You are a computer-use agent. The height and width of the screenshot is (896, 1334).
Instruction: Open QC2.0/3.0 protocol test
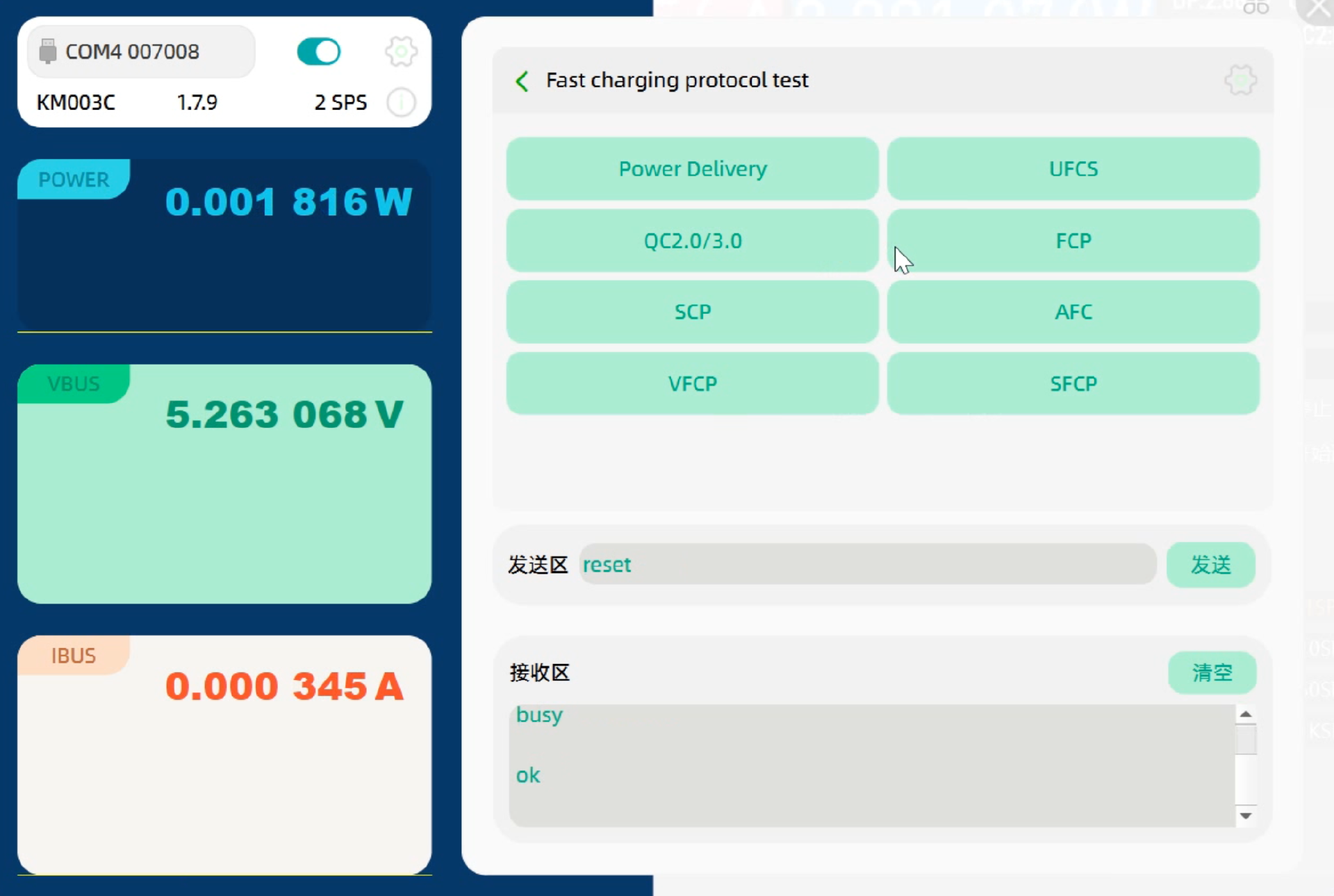(x=692, y=240)
